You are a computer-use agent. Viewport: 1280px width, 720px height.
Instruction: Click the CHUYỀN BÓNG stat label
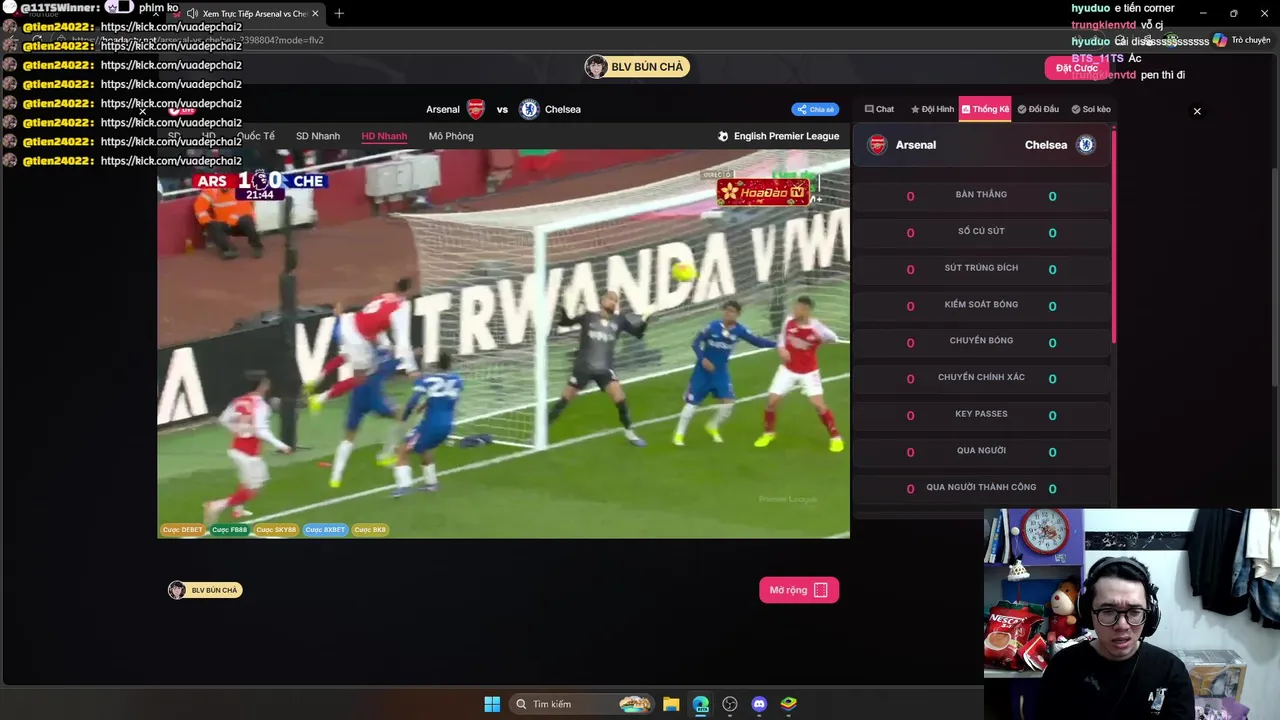[x=981, y=341]
